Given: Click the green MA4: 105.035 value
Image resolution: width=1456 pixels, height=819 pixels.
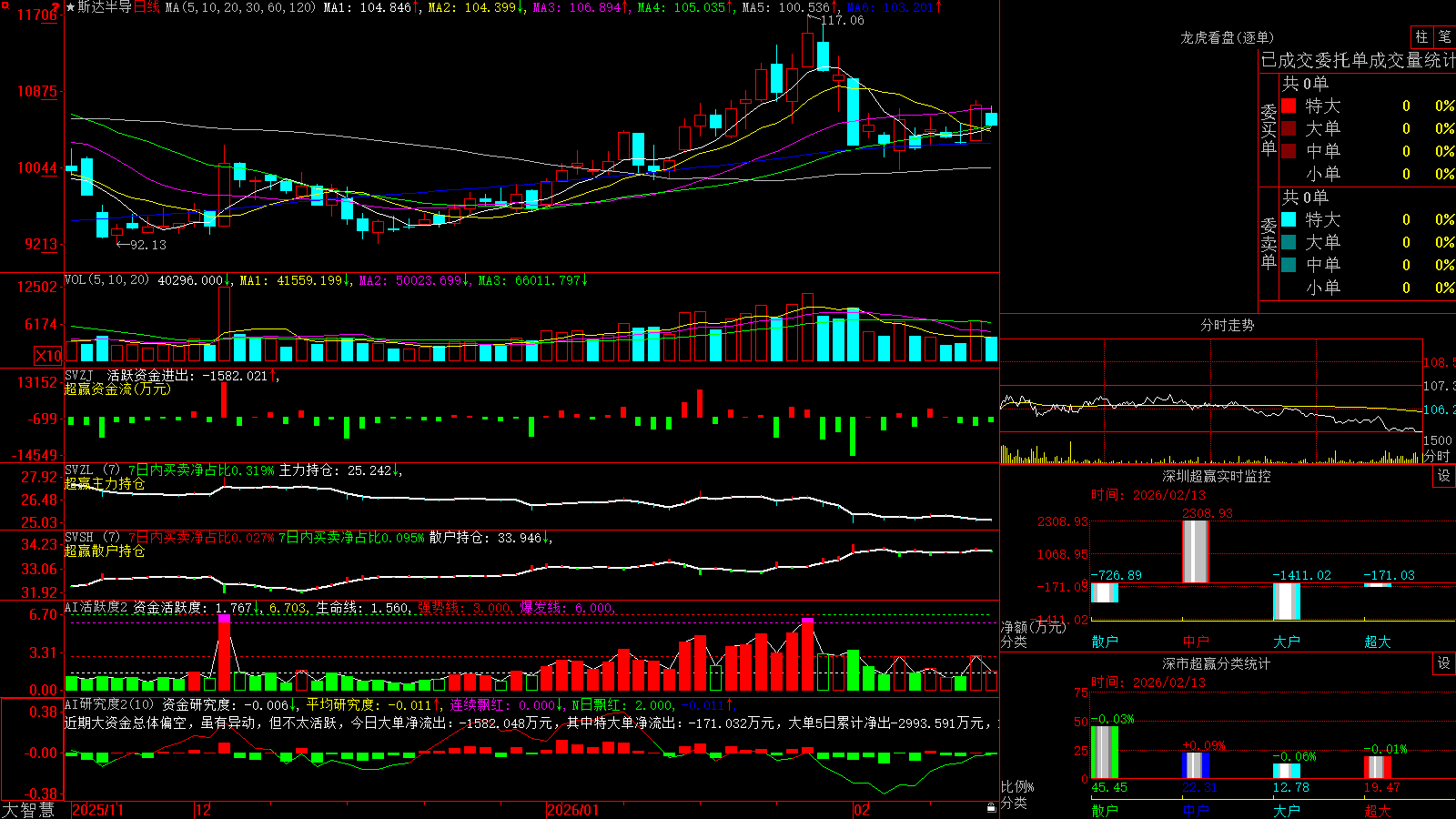Looking at the screenshot, I should (x=682, y=7).
